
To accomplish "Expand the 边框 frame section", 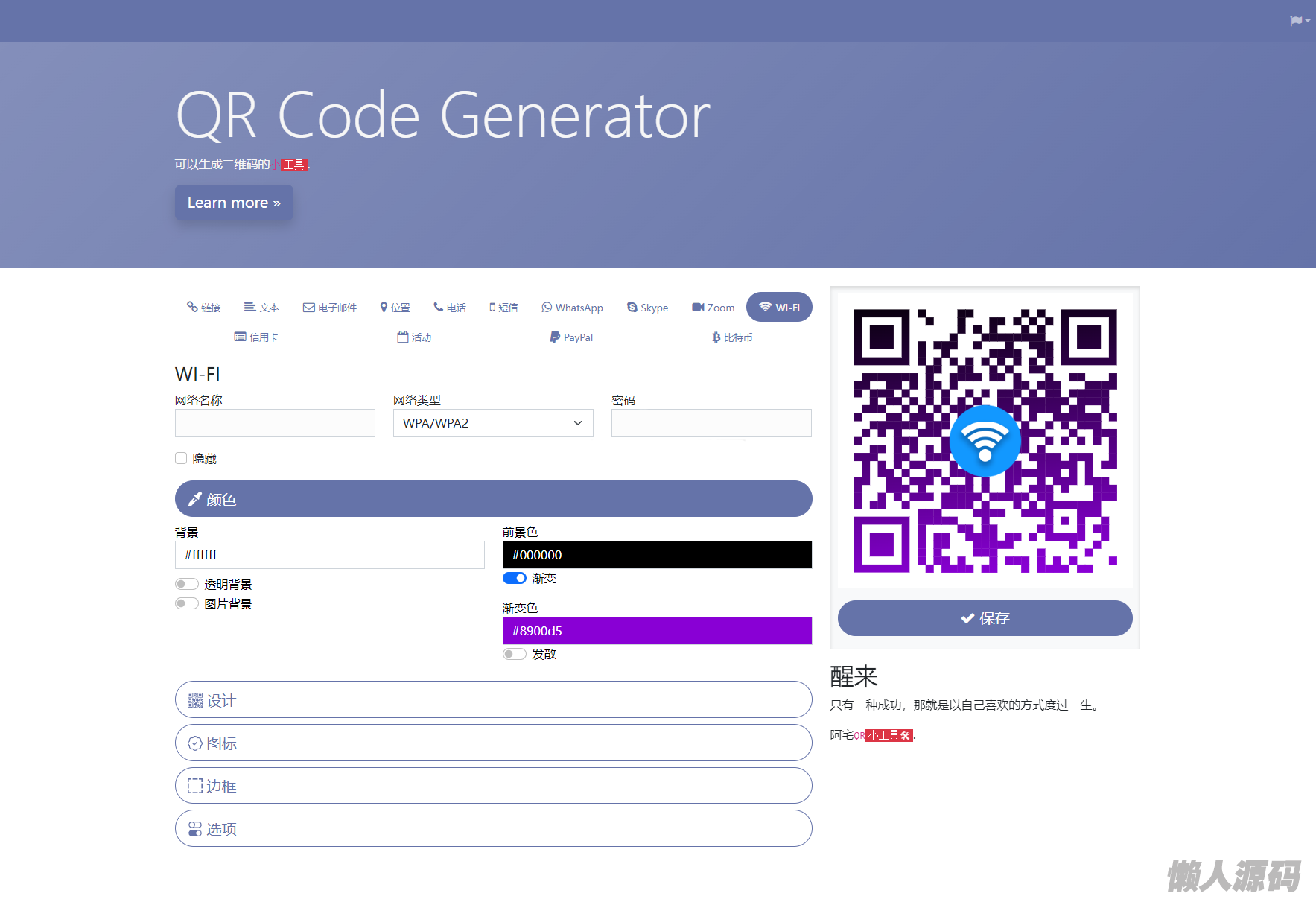I will [494, 786].
